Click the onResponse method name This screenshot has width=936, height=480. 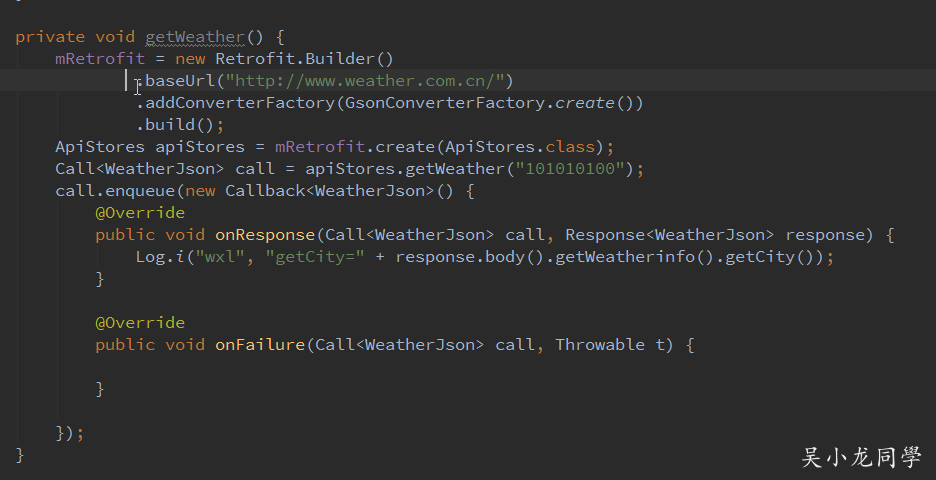click(x=264, y=235)
